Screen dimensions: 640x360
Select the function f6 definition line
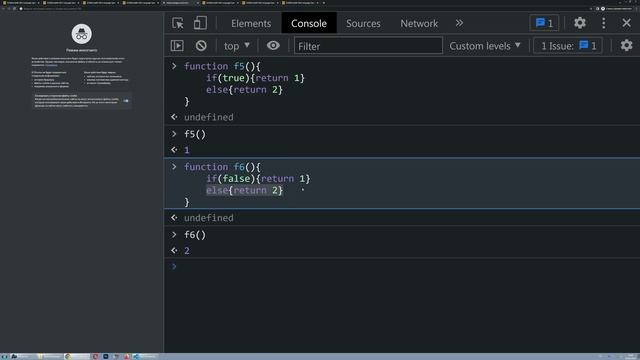click(x=222, y=167)
